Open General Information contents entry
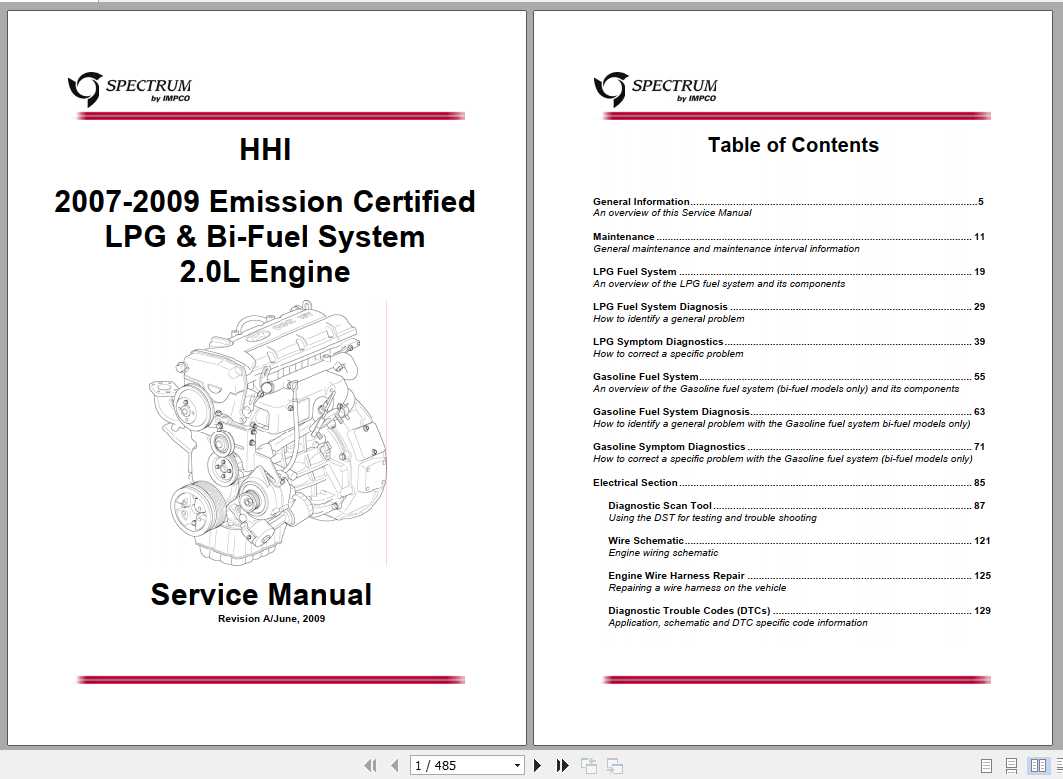Image resolution: width=1063 pixels, height=779 pixels. (x=788, y=201)
